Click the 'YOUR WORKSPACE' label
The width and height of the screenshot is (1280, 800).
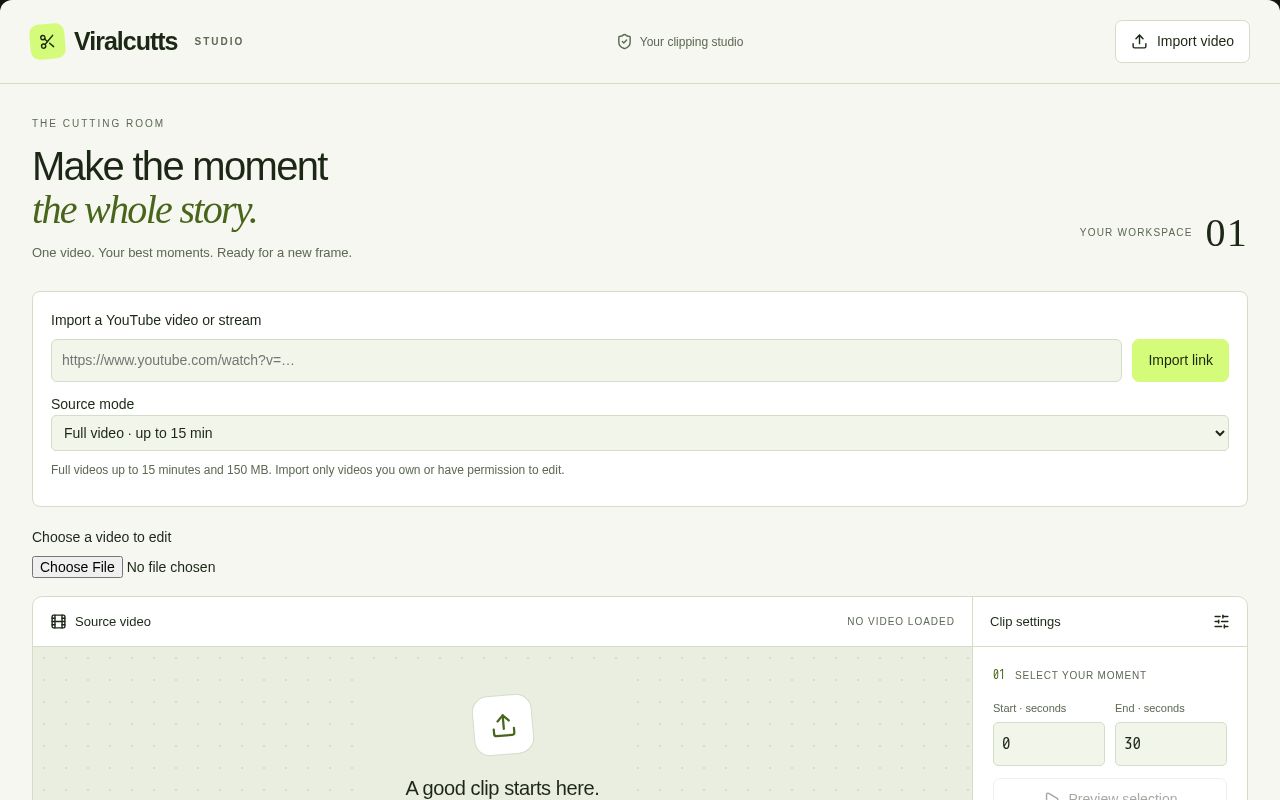[x=1136, y=233]
